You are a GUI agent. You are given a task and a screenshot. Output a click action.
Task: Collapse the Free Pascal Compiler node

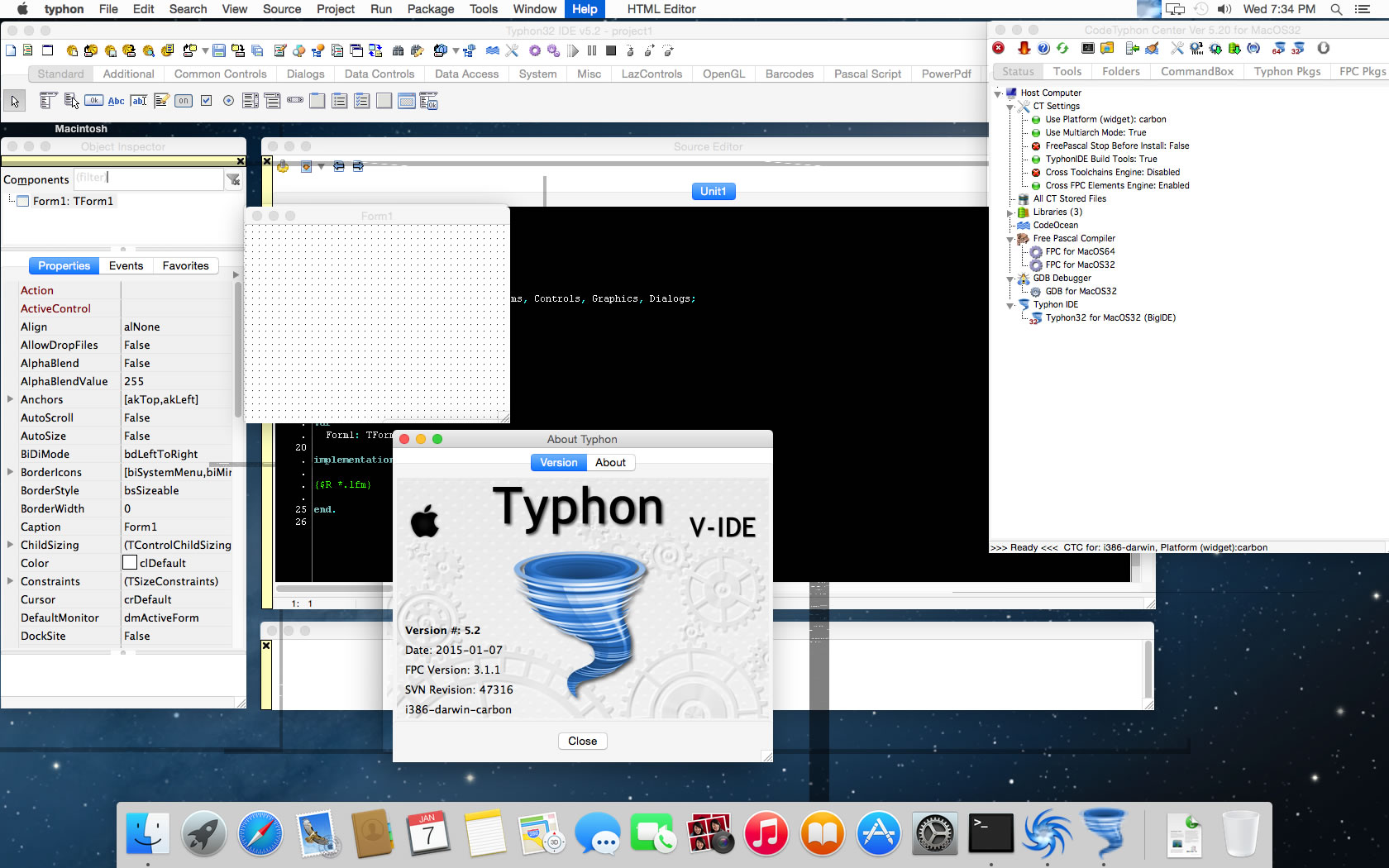1010,239
